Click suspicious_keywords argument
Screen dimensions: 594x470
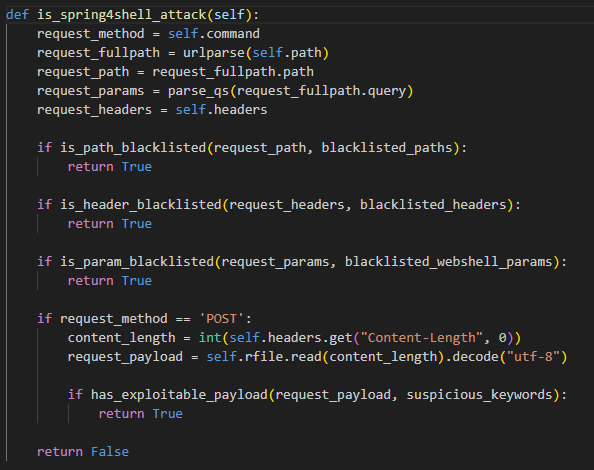(x=479, y=395)
